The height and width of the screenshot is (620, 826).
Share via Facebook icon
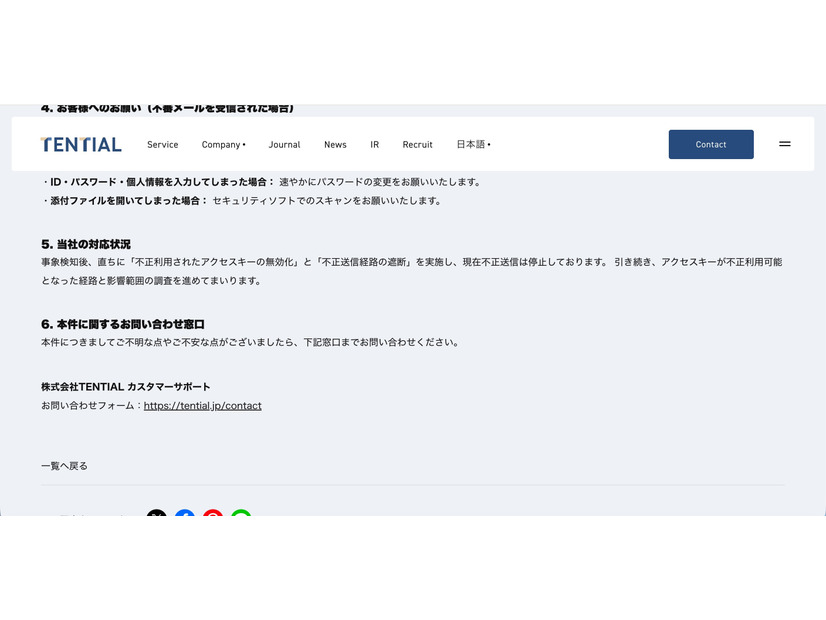(185, 513)
